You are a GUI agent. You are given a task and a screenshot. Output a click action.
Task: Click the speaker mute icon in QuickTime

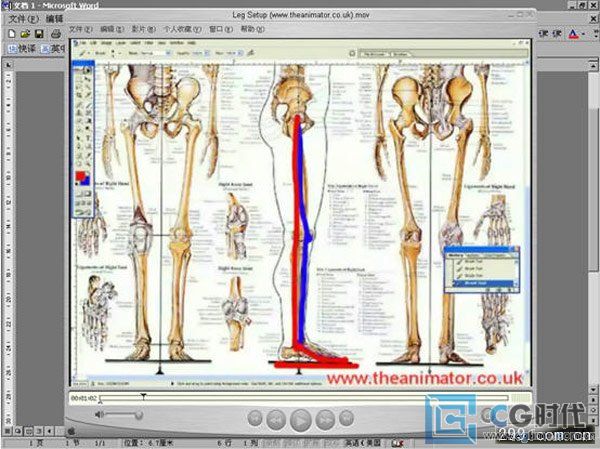[x=99, y=415]
